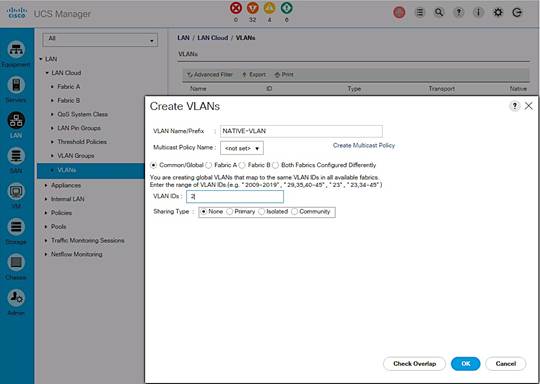Select Traffic Monitoring Sessions tree item
Image resolution: width=540 pixels, height=384 pixels.
(87, 240)
